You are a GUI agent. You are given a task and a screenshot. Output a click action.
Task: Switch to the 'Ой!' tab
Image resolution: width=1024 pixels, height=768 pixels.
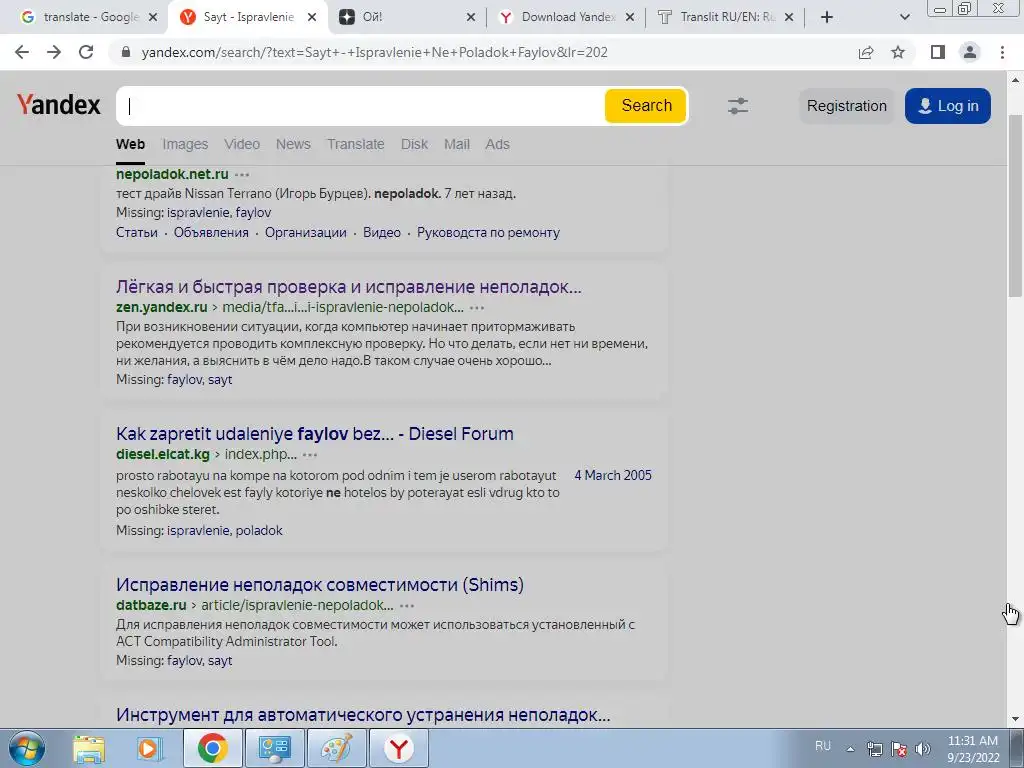(405, 17)
